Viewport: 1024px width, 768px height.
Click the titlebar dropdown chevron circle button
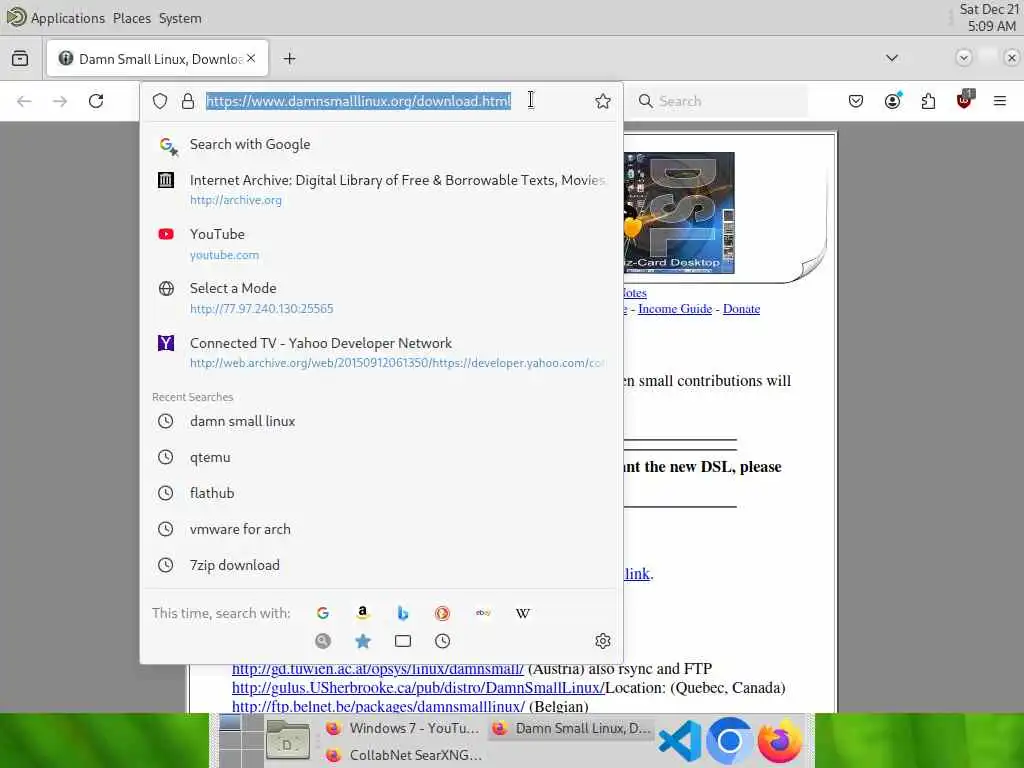coord(963,57)
